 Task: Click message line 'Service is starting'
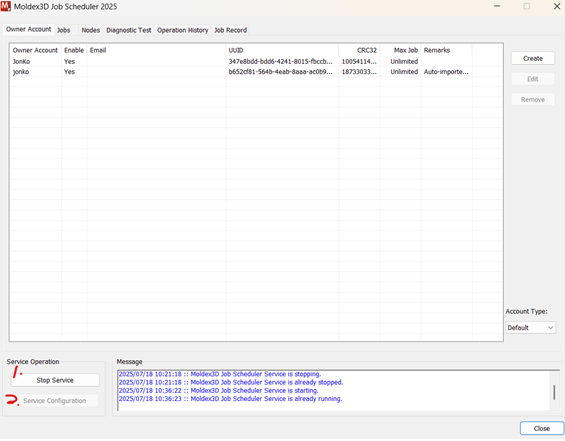click(x=219, y=391)
